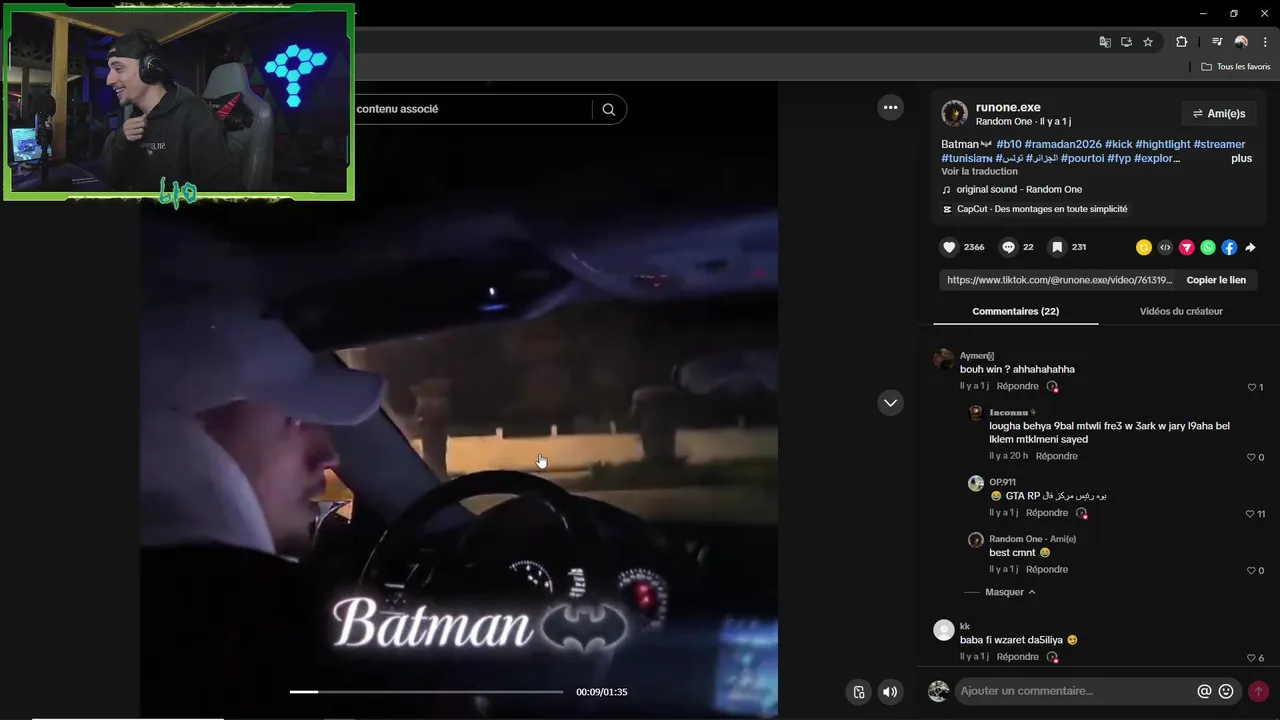The height and width of the screenshot is (720, 1280).
Task: Open the media controls icon in Chrome
Action: (x=1217, y=42)
